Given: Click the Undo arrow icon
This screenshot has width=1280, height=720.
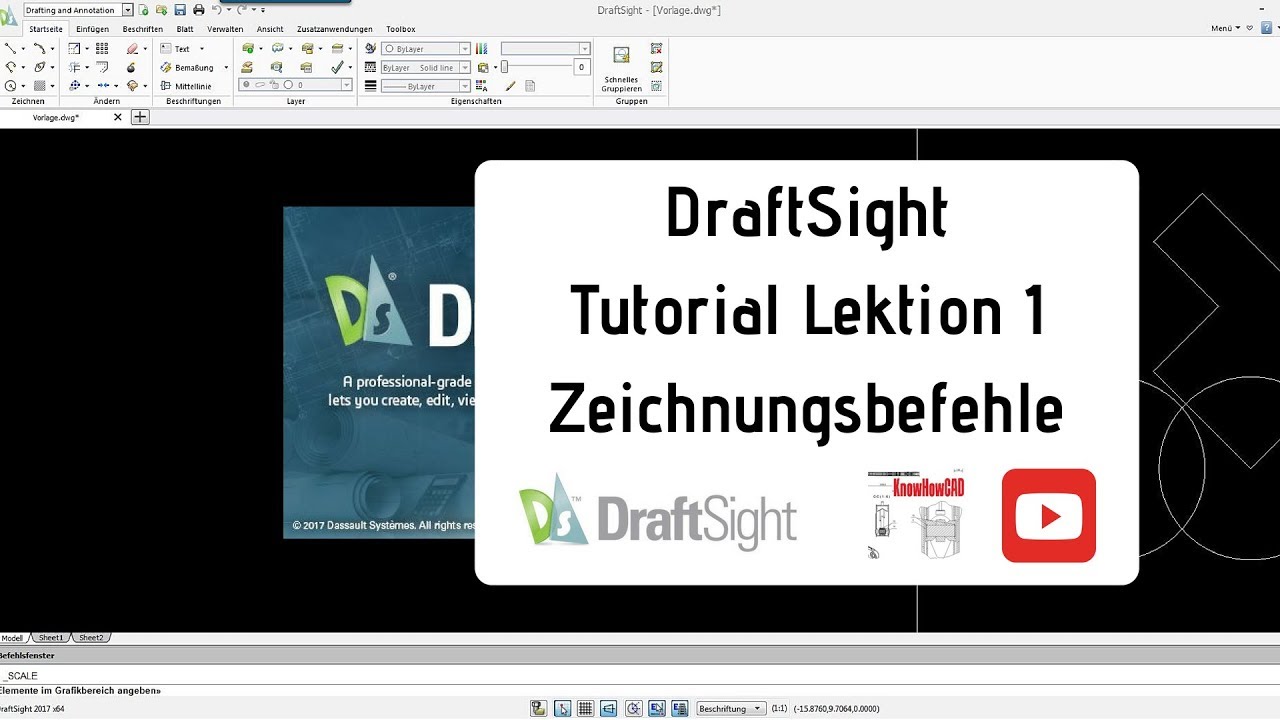Looking at the screenshot, I should [x=216, y=10].
